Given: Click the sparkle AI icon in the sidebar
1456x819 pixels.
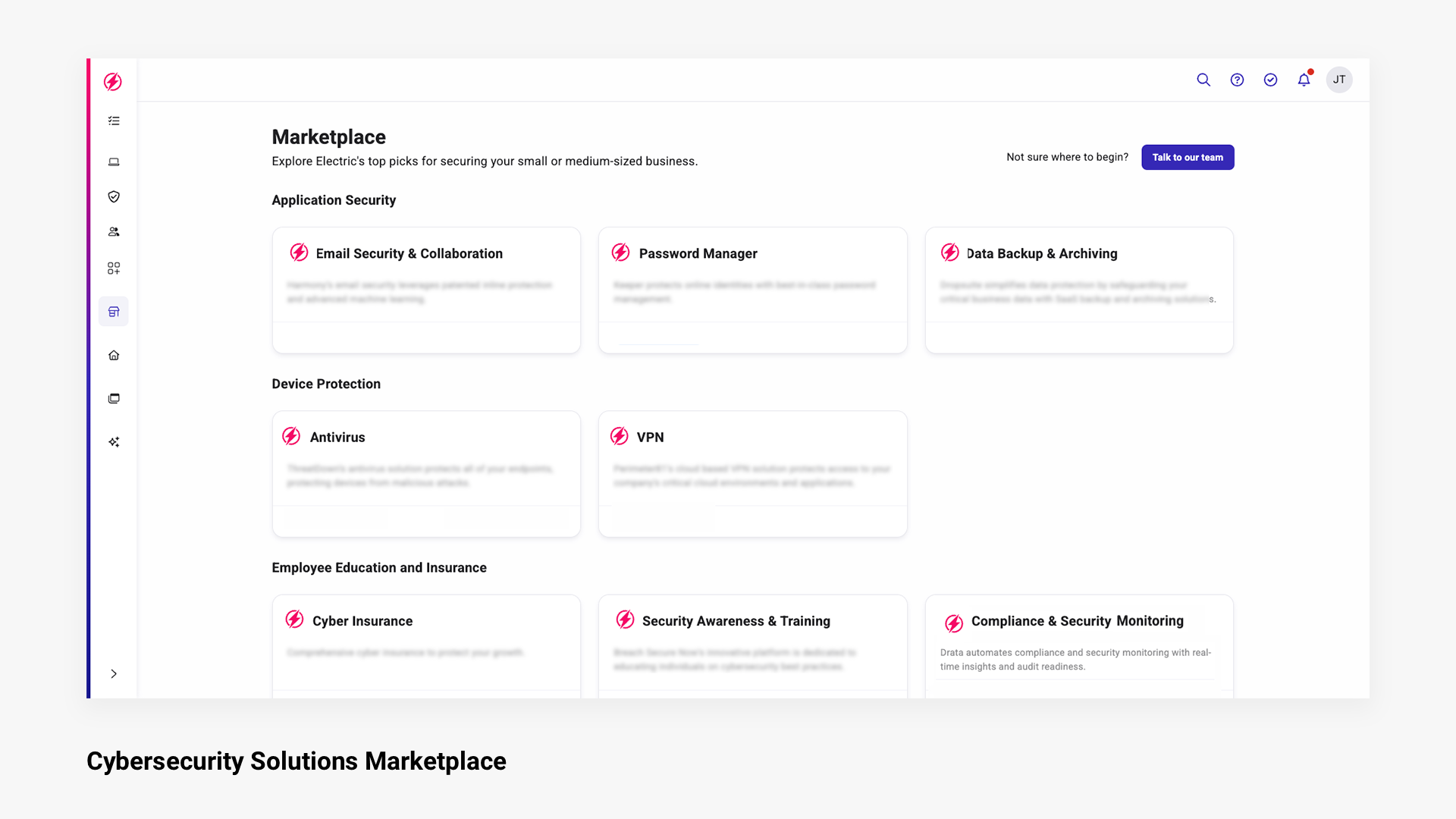Looking at the screenshot, I should (114, 442).
